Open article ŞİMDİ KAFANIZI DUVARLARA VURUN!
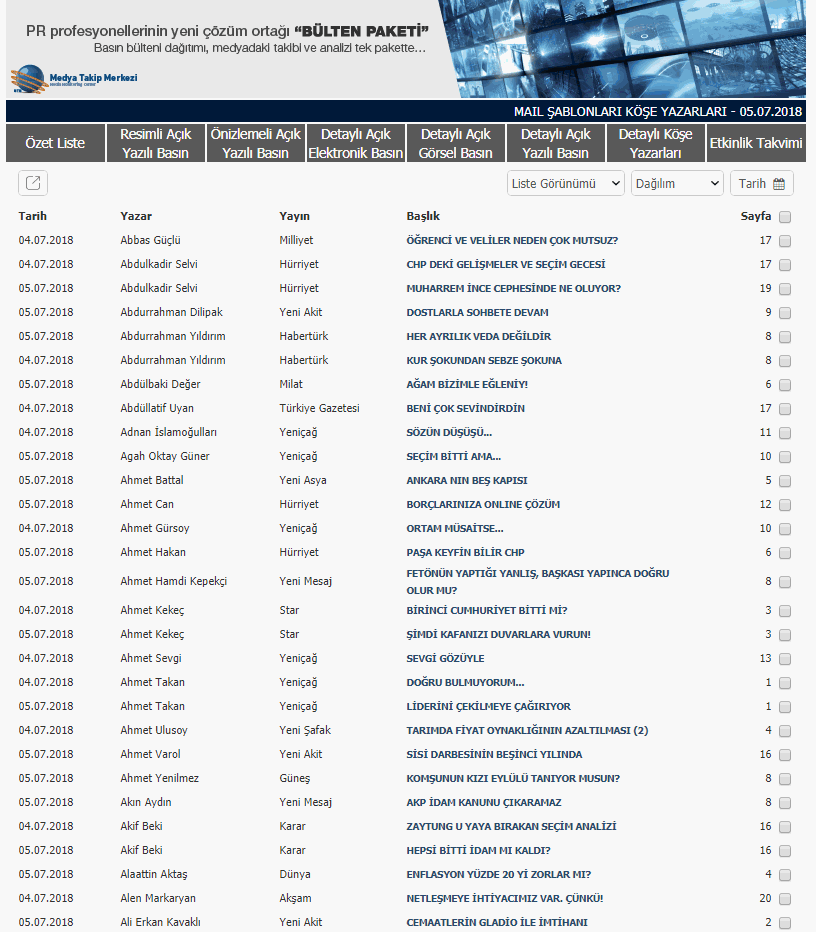This screenshot has width=816, height=932. (499, 634)
